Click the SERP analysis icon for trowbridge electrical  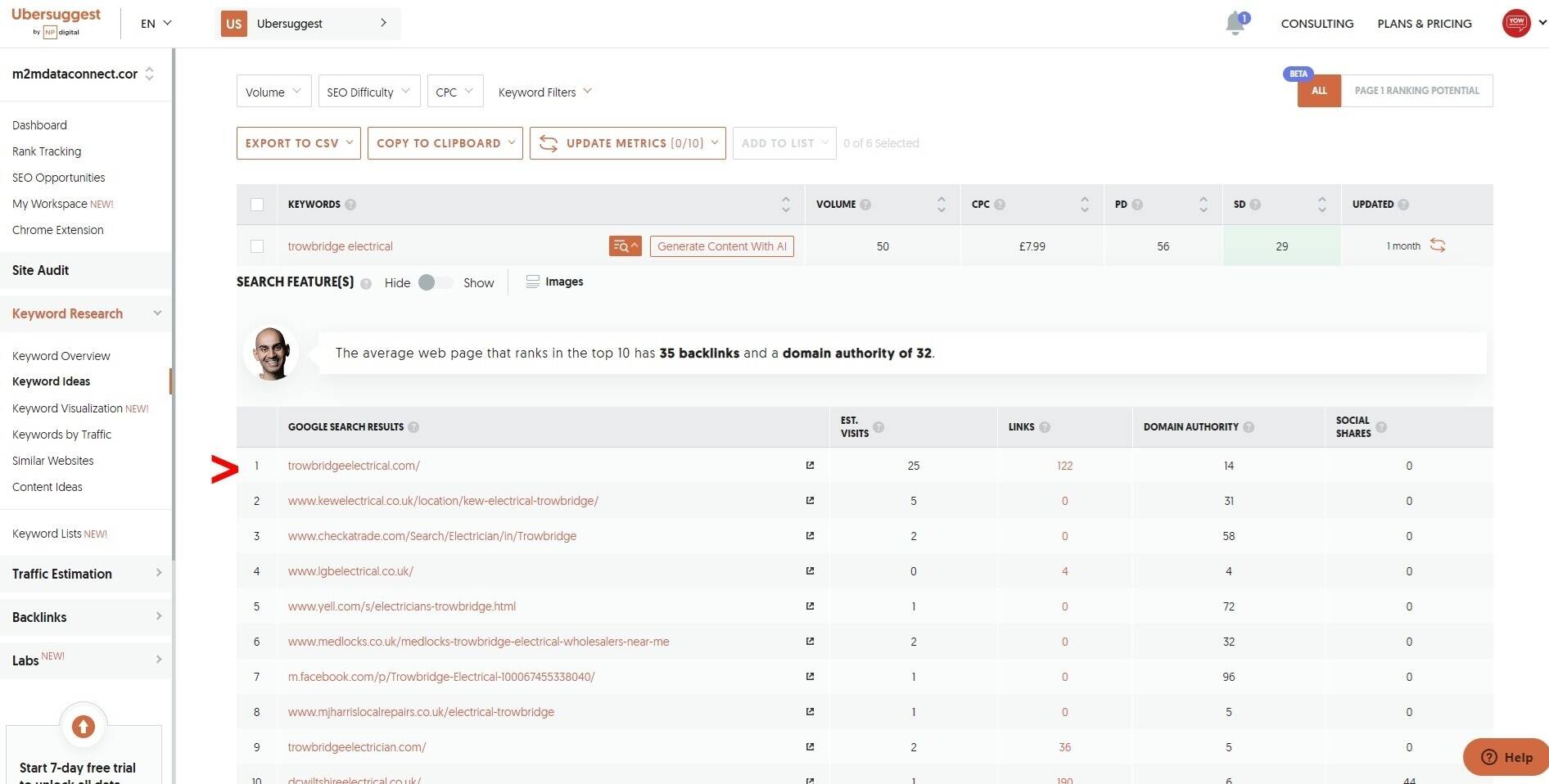pos(625,246)
